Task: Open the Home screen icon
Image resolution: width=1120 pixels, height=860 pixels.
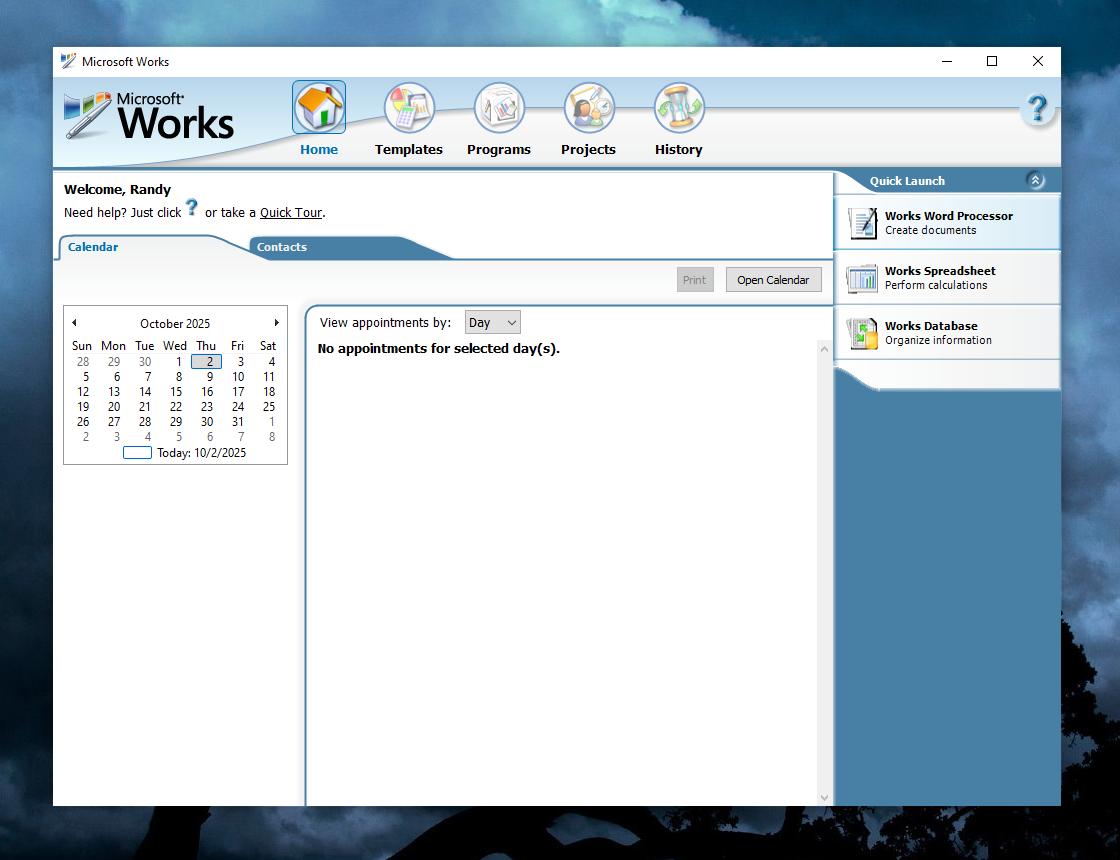Action: (x=318, y=107)
